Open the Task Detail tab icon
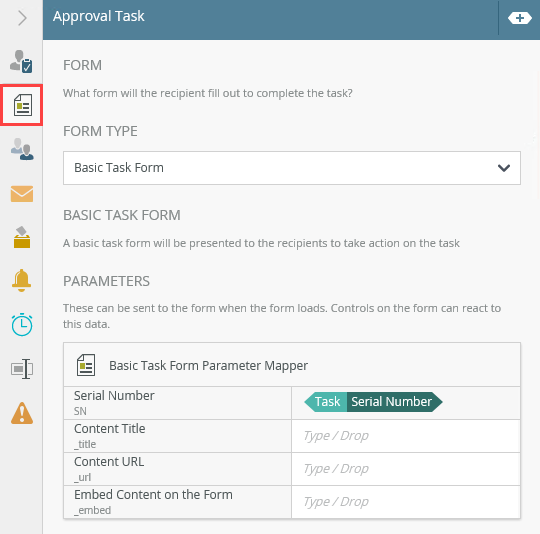 [x=21, y=62]
